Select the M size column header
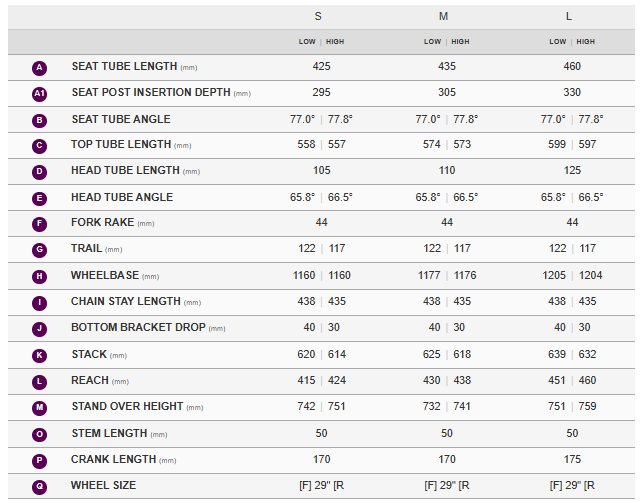 (x=444, y=16)
